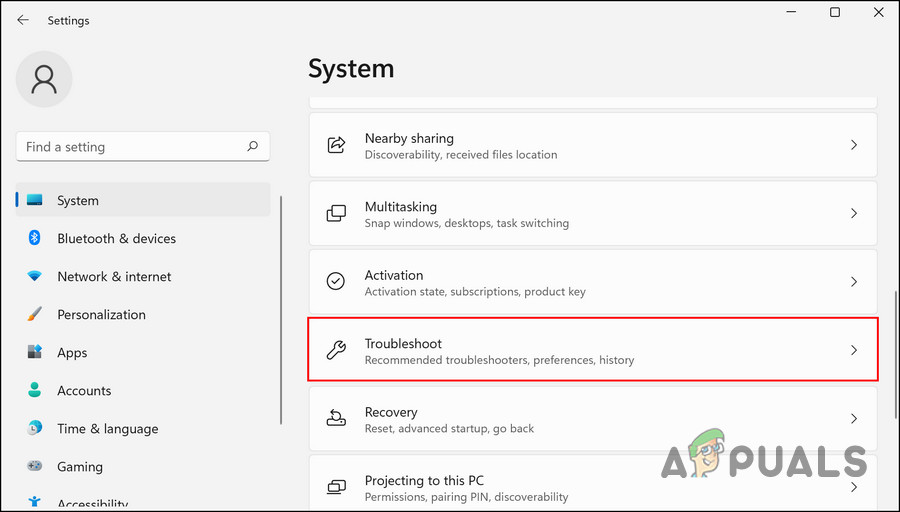900x512 pixels.
Task: Click the Troubleshoot wrench icon
Action: tap(336, 350)
